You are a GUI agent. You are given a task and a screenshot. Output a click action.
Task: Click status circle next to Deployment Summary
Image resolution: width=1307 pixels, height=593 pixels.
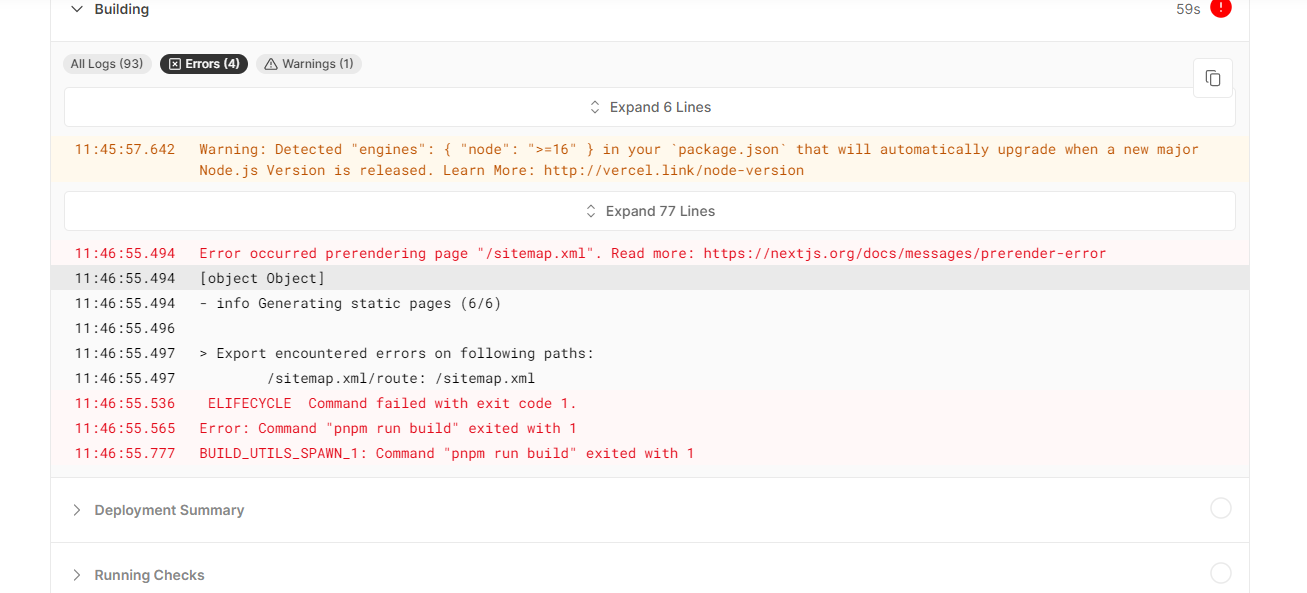(1221, 508)
